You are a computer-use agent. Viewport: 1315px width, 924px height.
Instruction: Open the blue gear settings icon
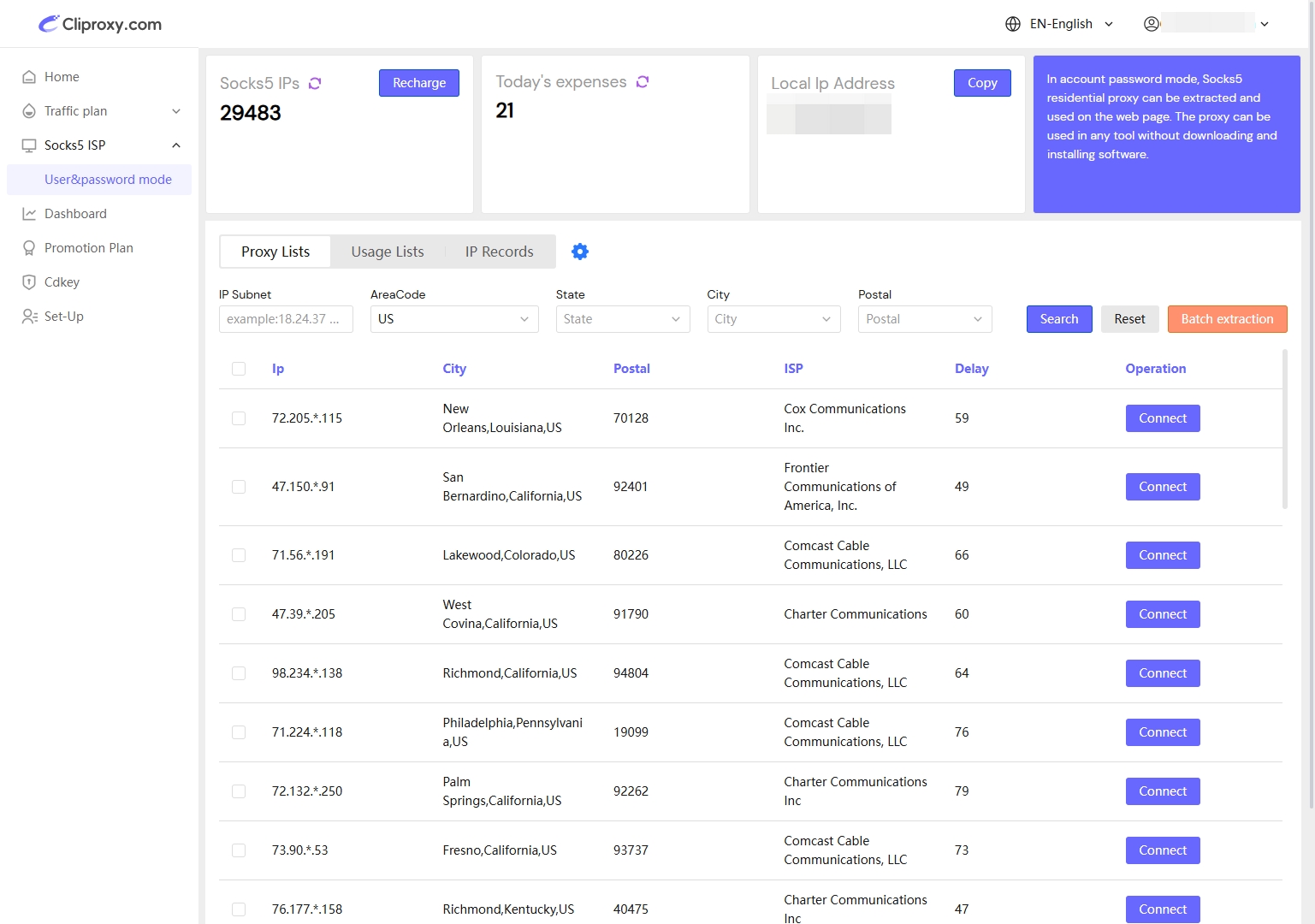(580, 252)
